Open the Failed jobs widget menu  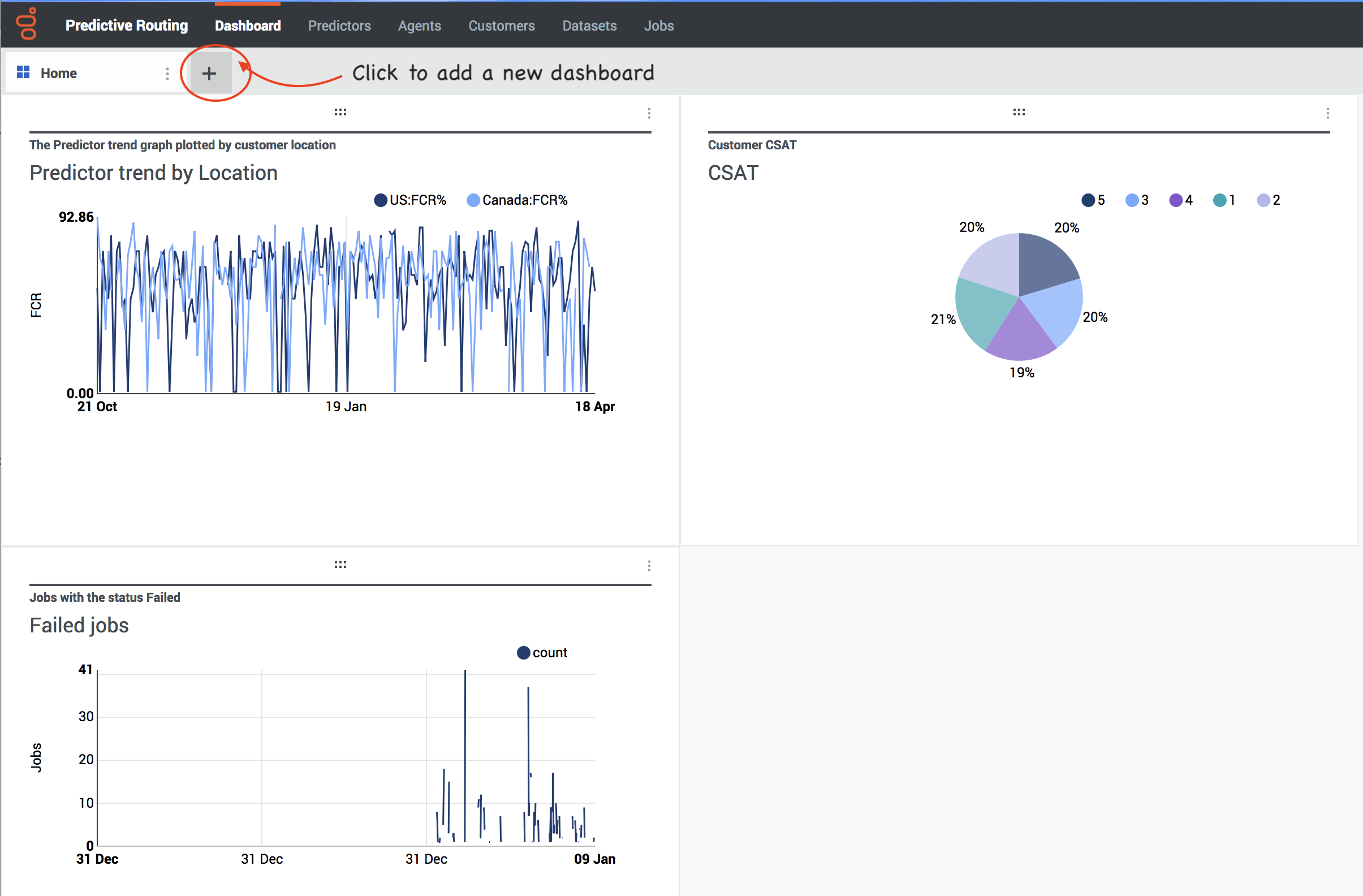pos(649,566)
